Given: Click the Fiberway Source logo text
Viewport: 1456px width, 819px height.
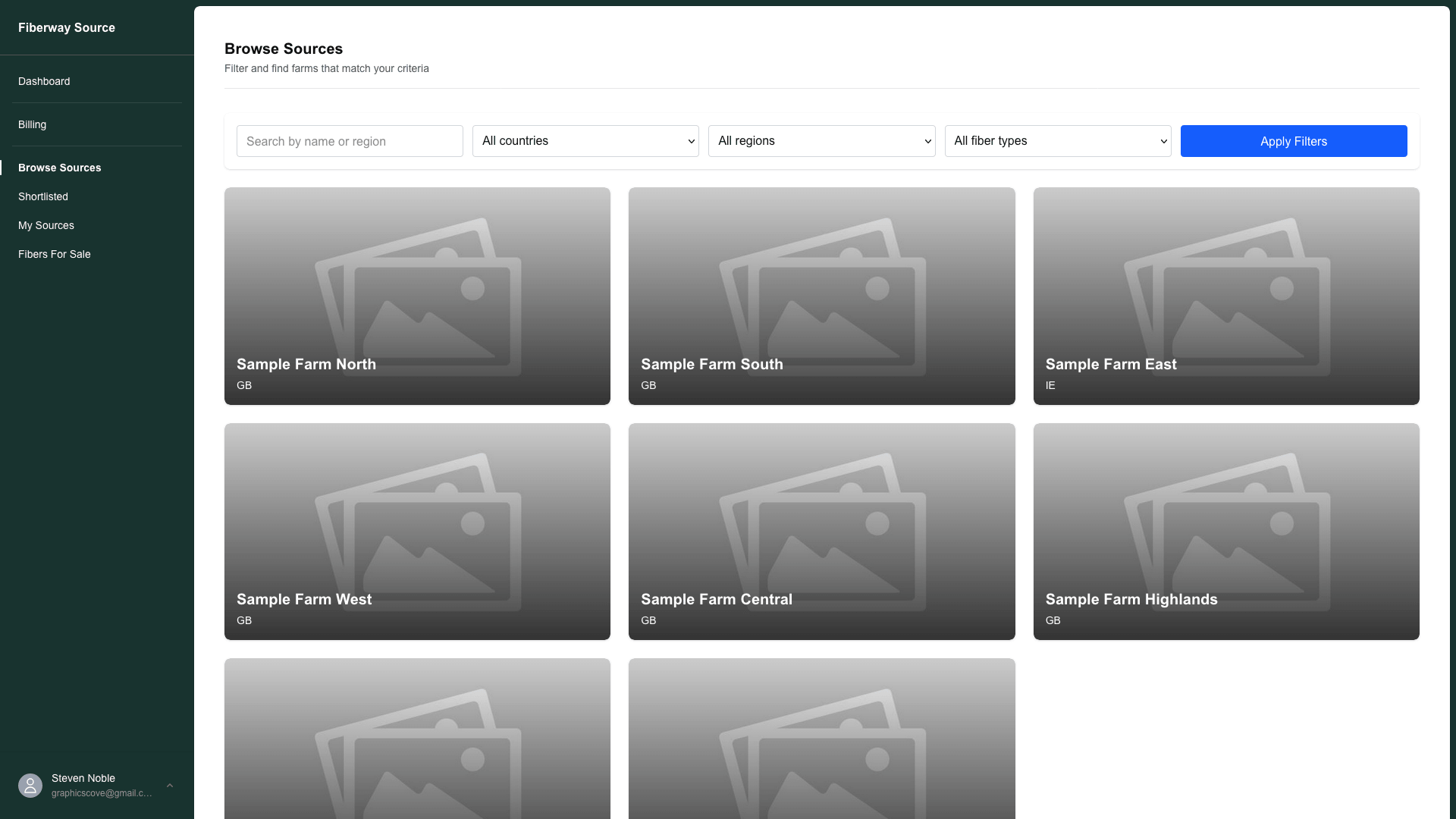Looking at the screenshot, I should click(67, 27).
